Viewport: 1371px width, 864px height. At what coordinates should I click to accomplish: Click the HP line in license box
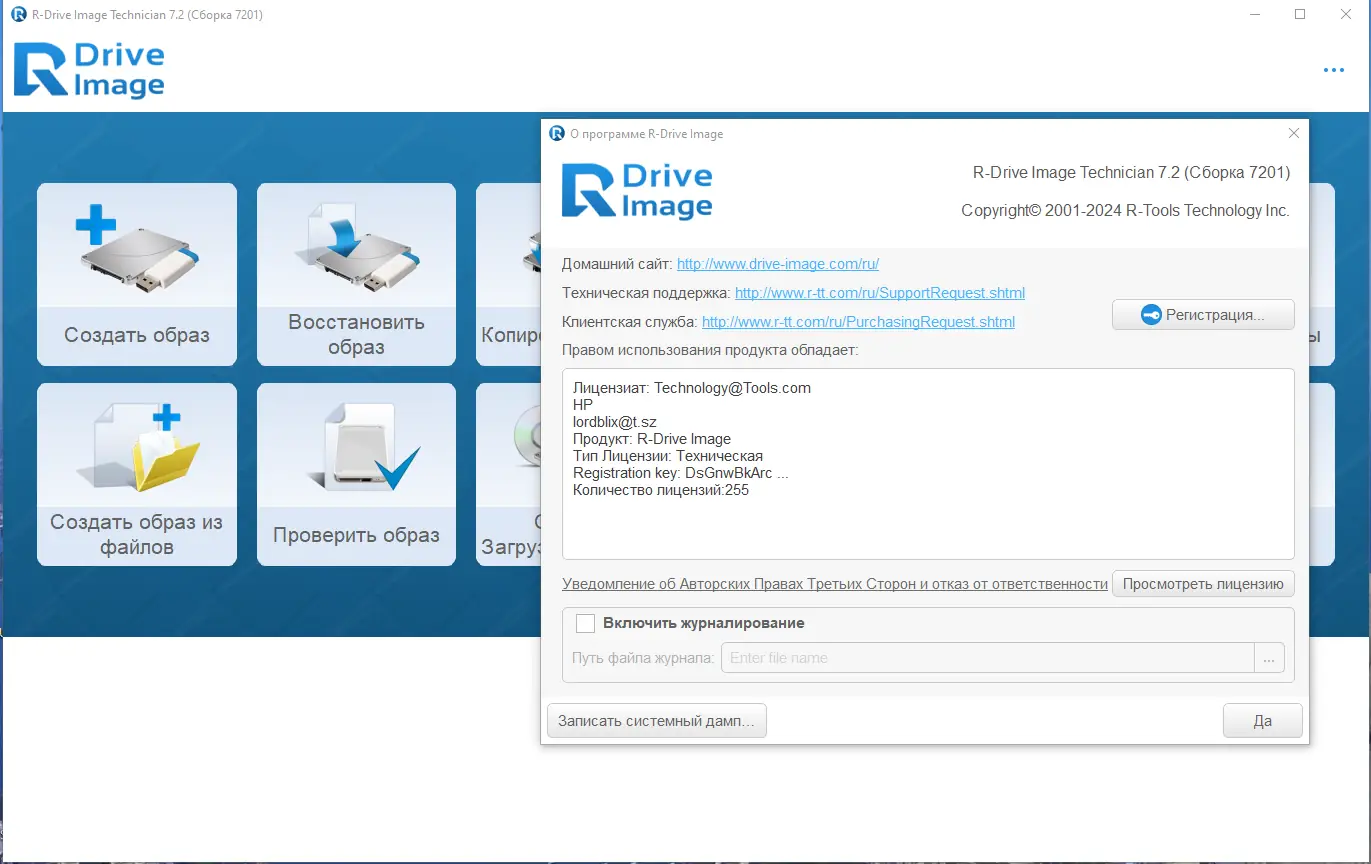[583, 405]
